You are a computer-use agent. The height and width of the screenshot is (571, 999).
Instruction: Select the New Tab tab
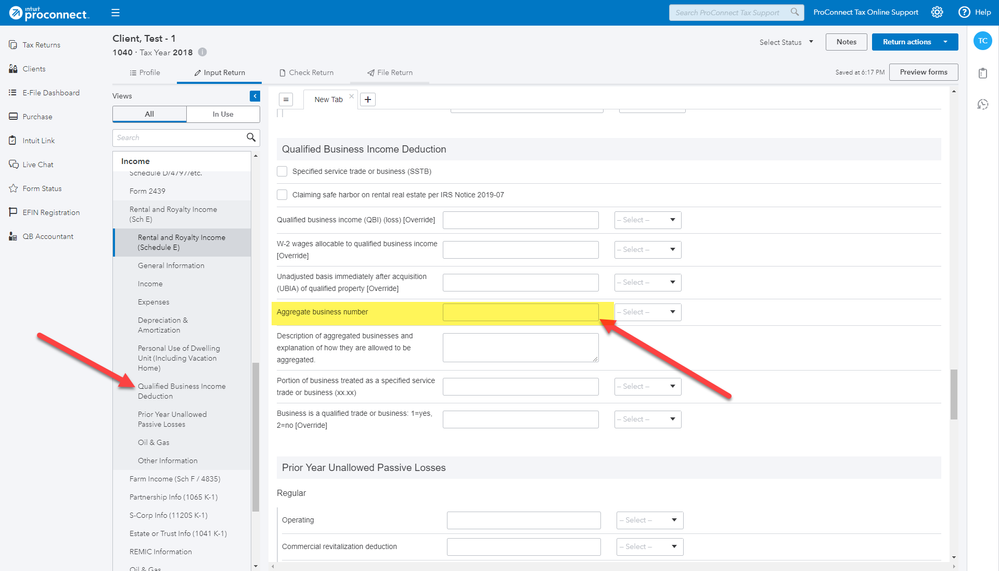pyautogui.click(x=329, y=99)
